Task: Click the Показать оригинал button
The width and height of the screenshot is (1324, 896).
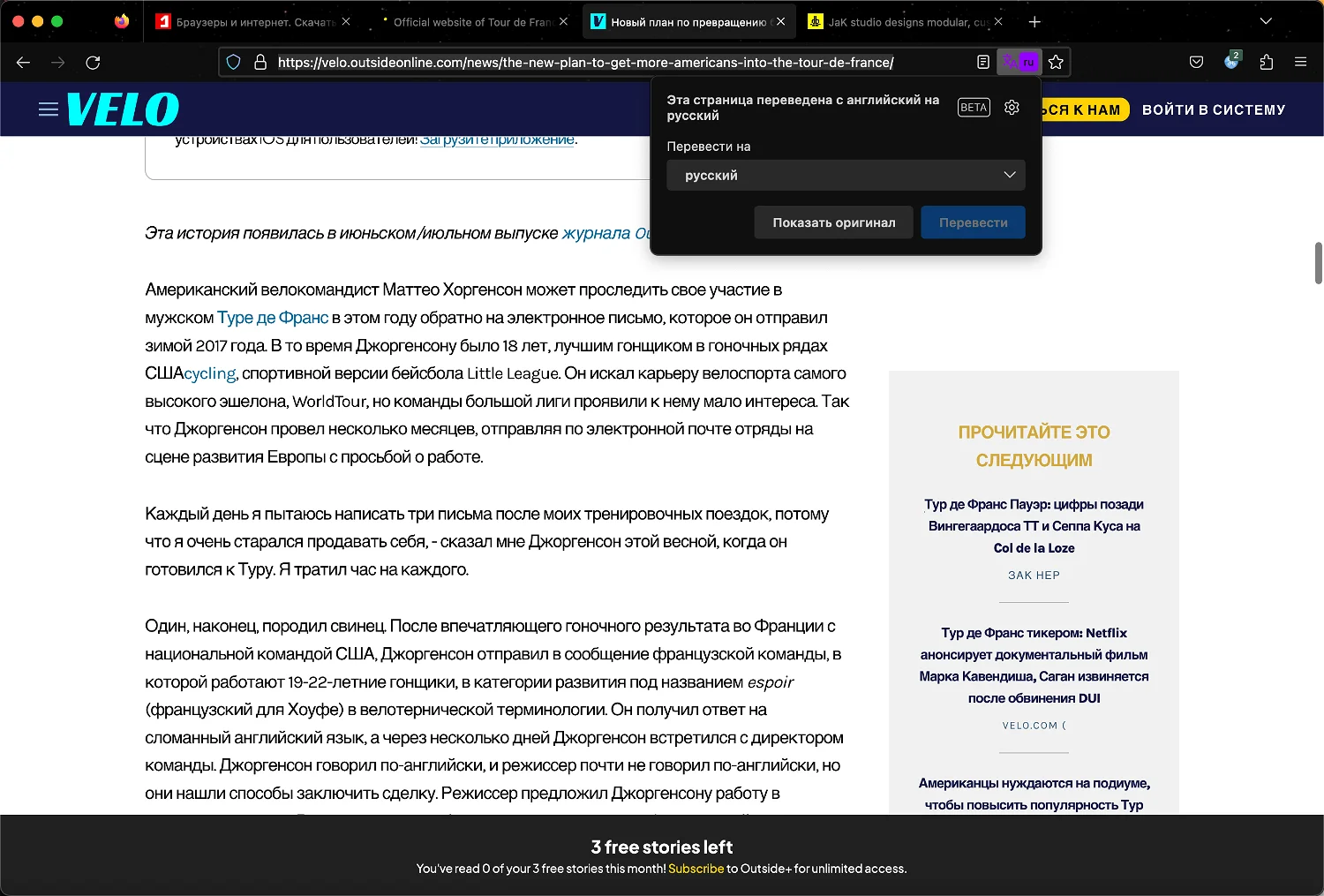Action: coord(833,222)
